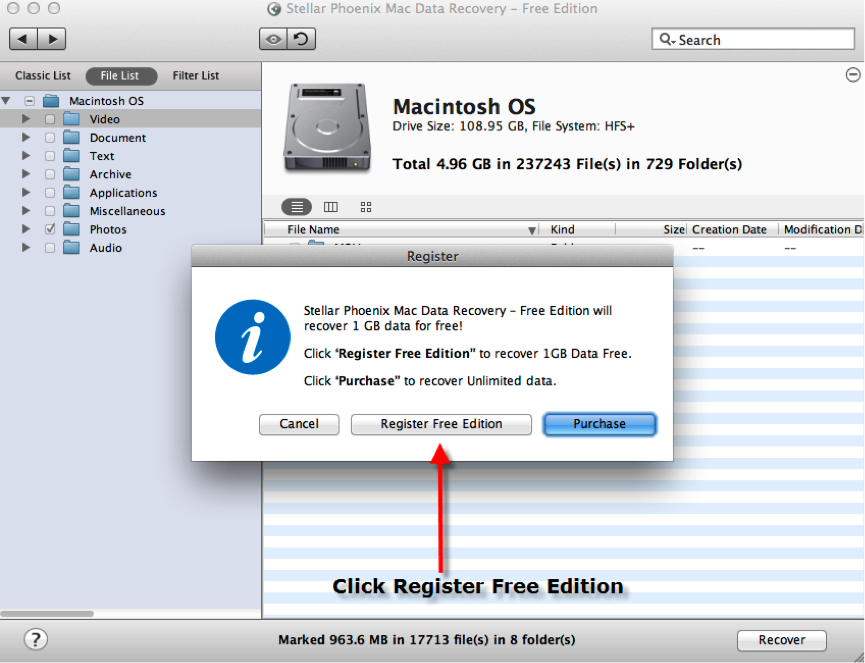This screenshot has height=663, width=865.
Task: Expand the Video folder
Action: coord(26,119)
